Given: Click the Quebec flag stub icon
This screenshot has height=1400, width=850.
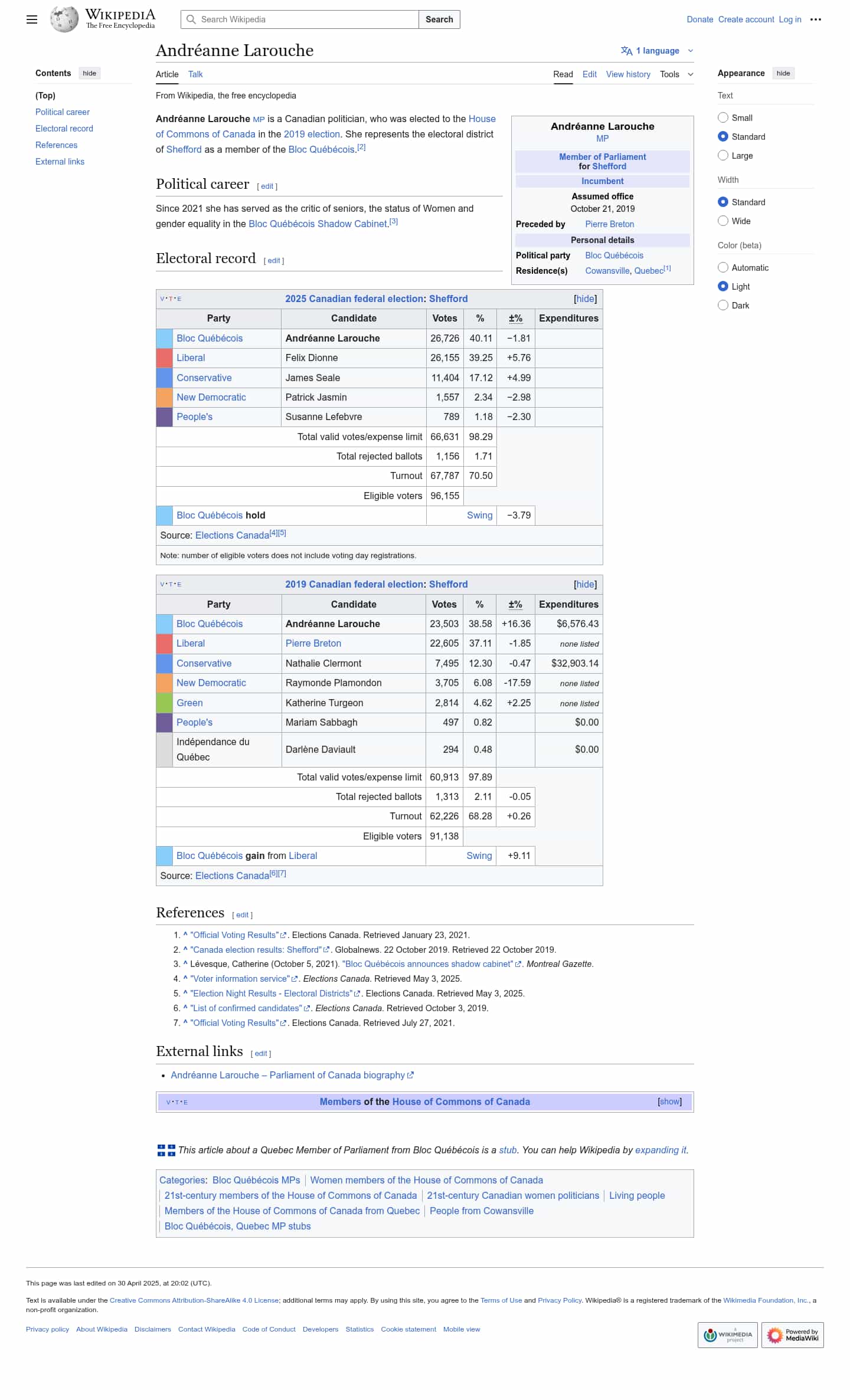Looking at the screenshot, I should 166,1150.
